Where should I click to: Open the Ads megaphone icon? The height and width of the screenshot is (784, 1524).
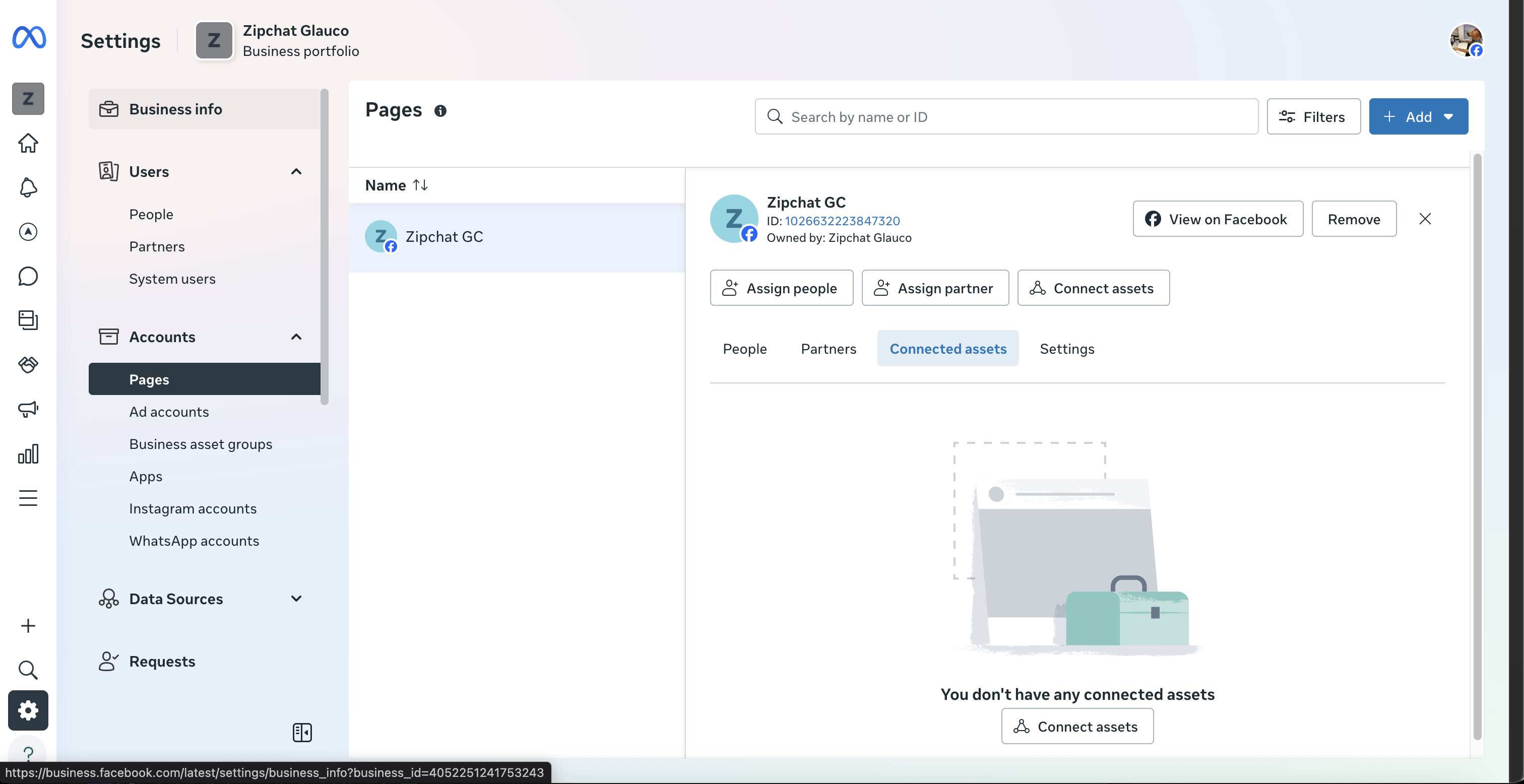point(28,409)
